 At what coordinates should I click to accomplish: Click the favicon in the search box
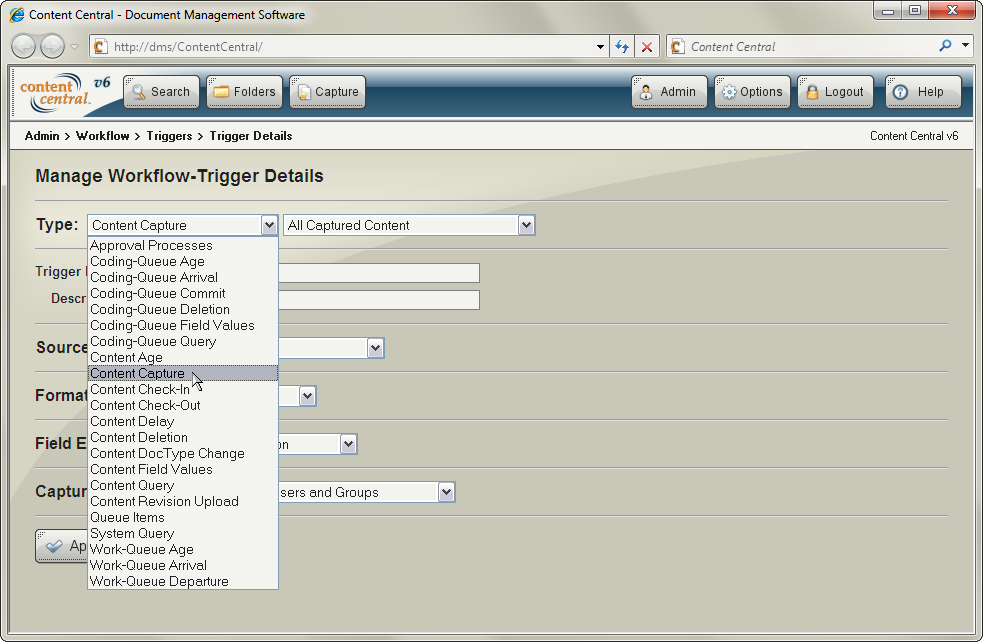pyautogui.click(x=677, y=46)
